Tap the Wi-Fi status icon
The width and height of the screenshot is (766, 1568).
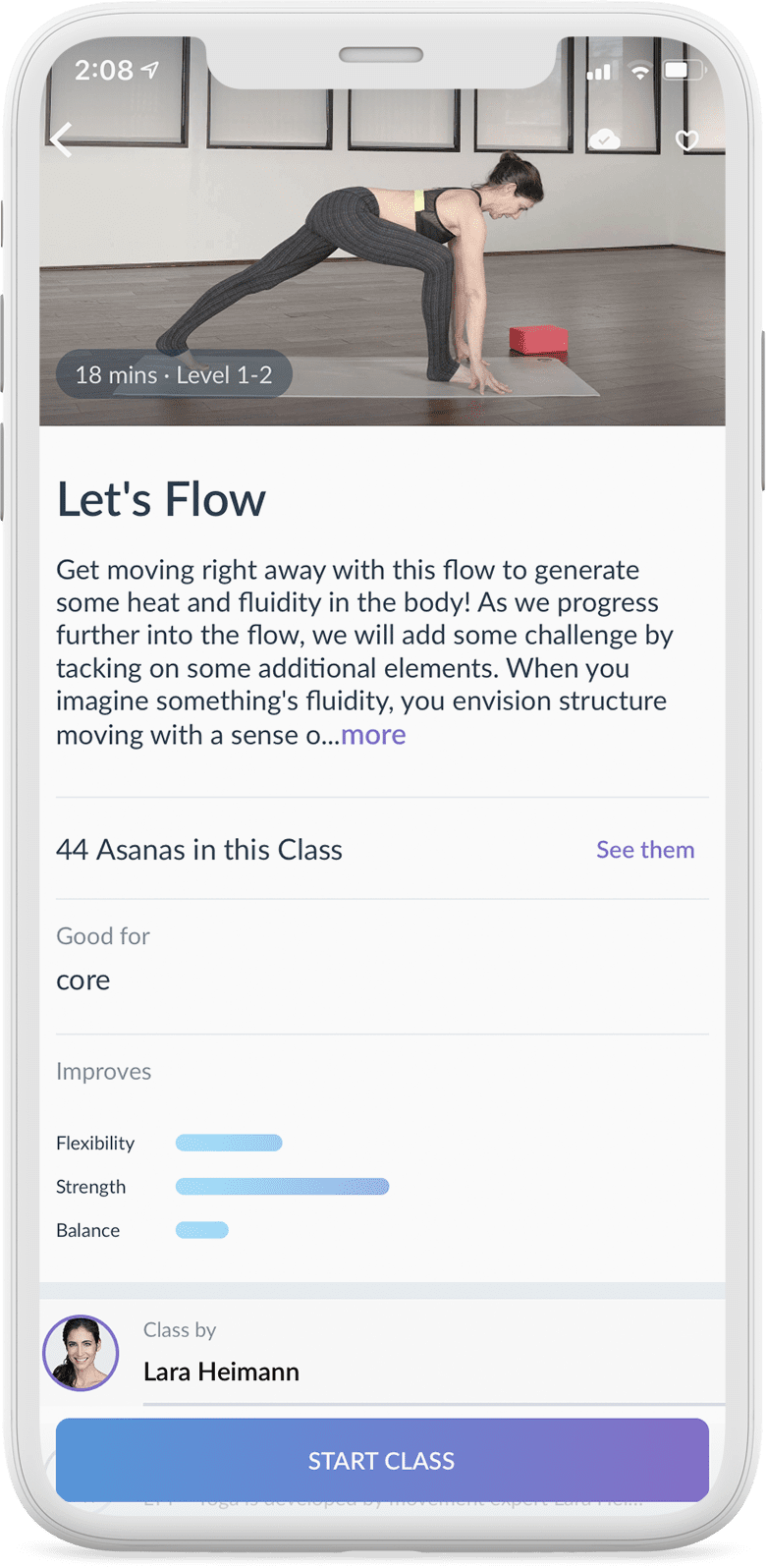pyautogui.click(x=640, y=71)
